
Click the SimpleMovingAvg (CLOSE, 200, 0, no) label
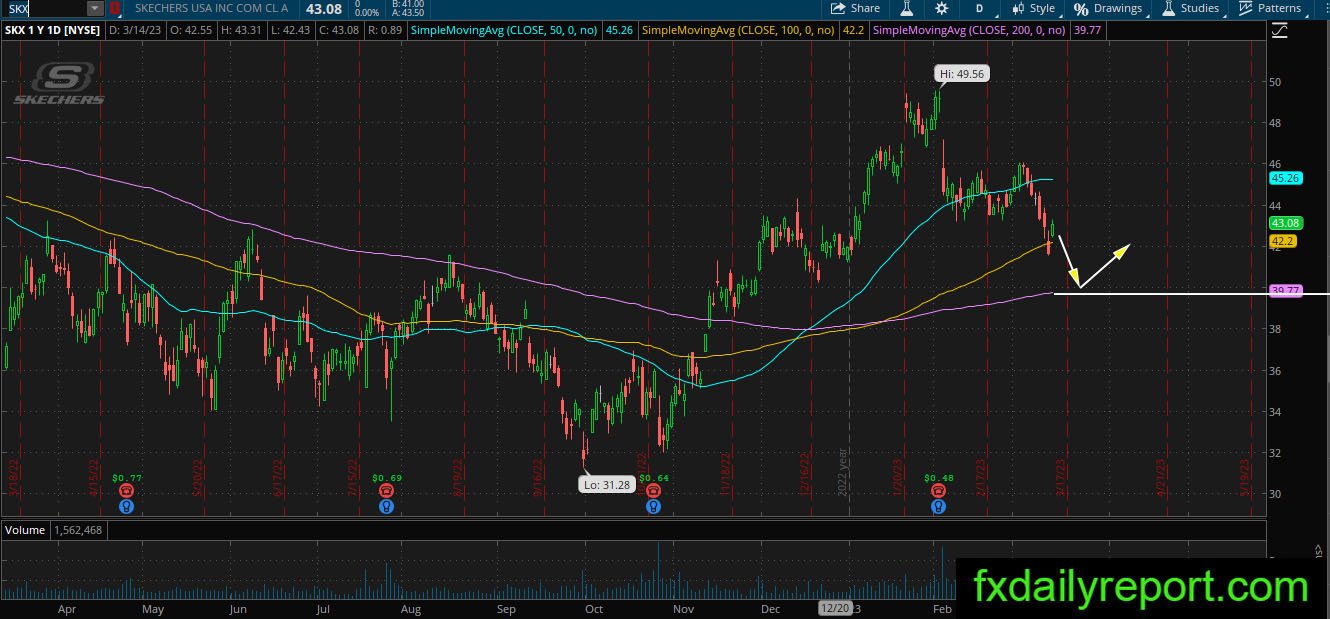(970, 31)
